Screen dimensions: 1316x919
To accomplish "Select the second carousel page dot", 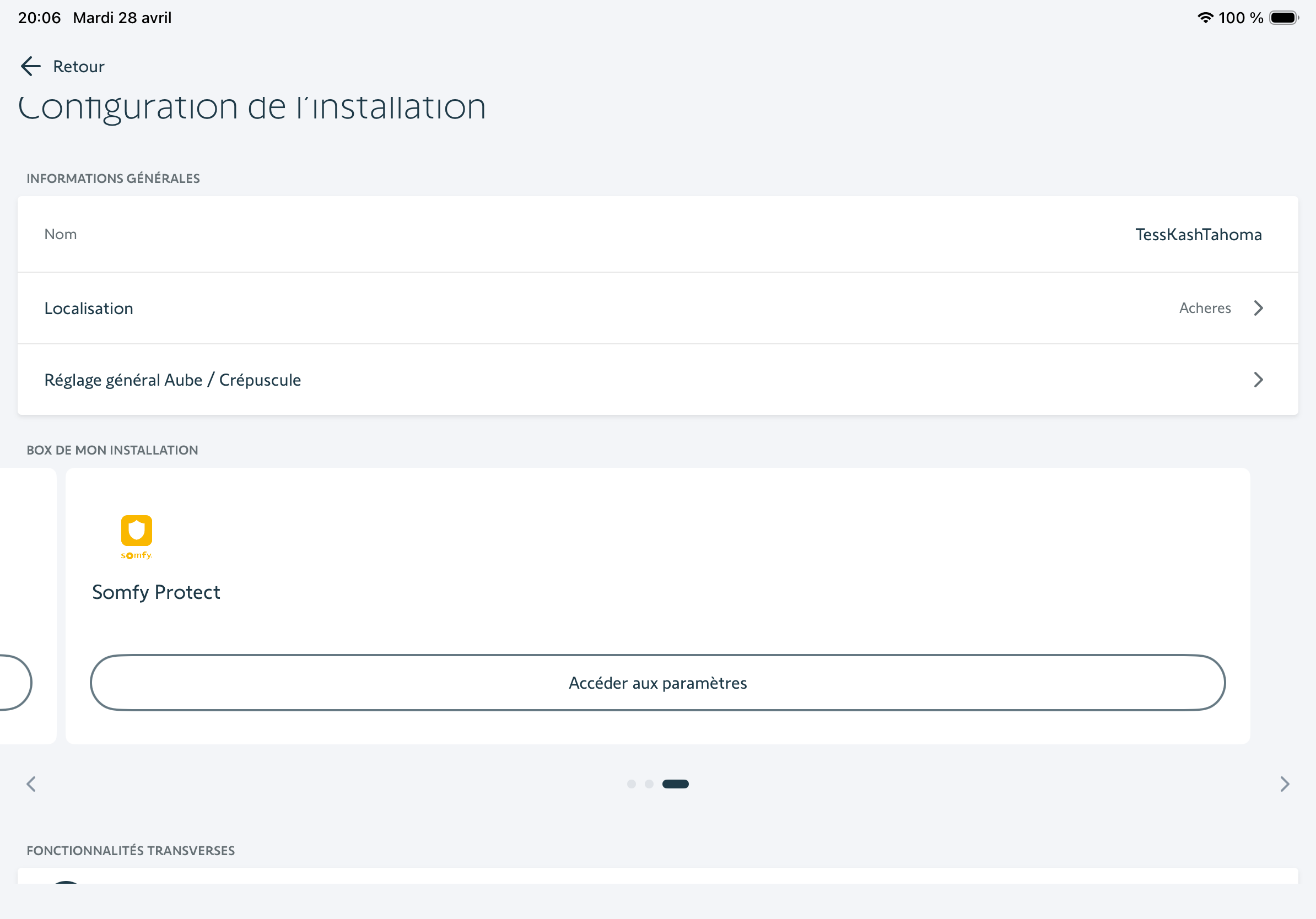I will coord(649,784).
